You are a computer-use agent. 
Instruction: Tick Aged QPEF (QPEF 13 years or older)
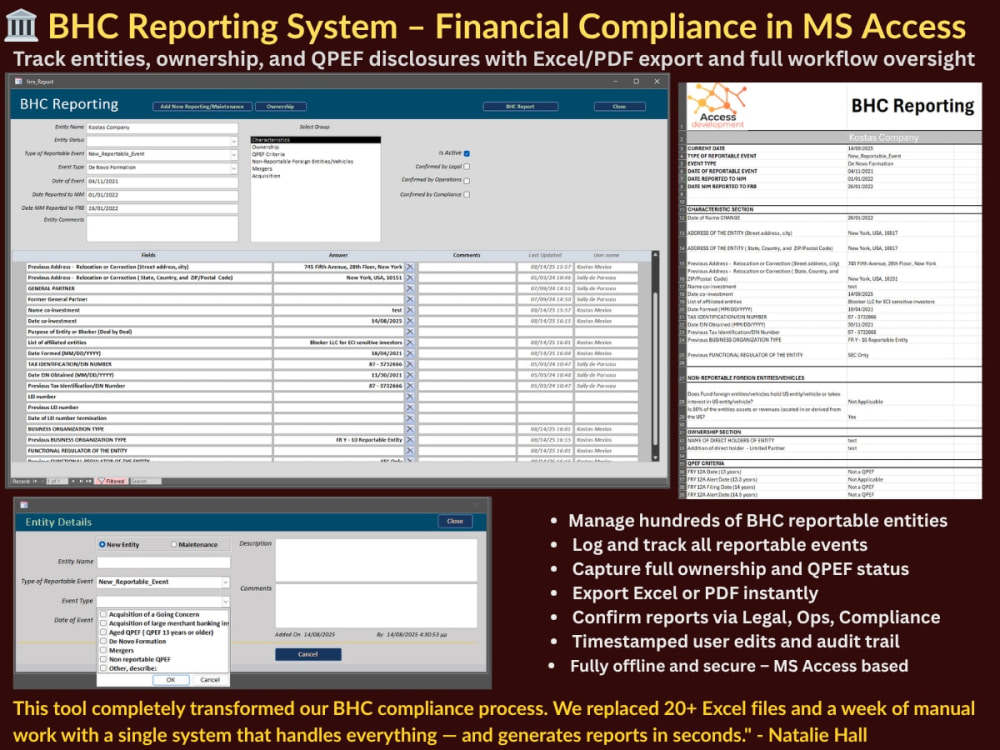tap(103, 633)
